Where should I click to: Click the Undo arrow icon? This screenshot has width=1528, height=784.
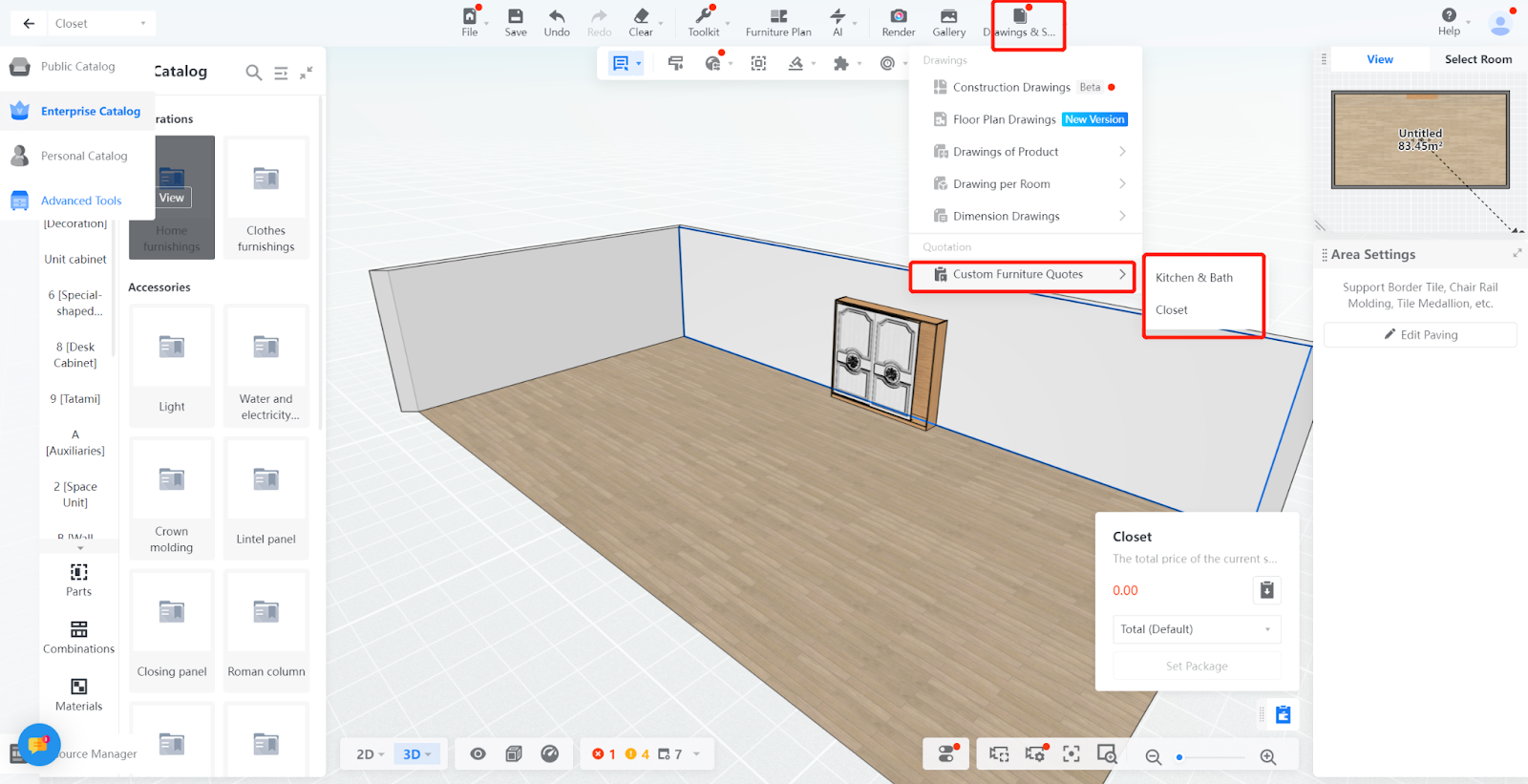557,16
